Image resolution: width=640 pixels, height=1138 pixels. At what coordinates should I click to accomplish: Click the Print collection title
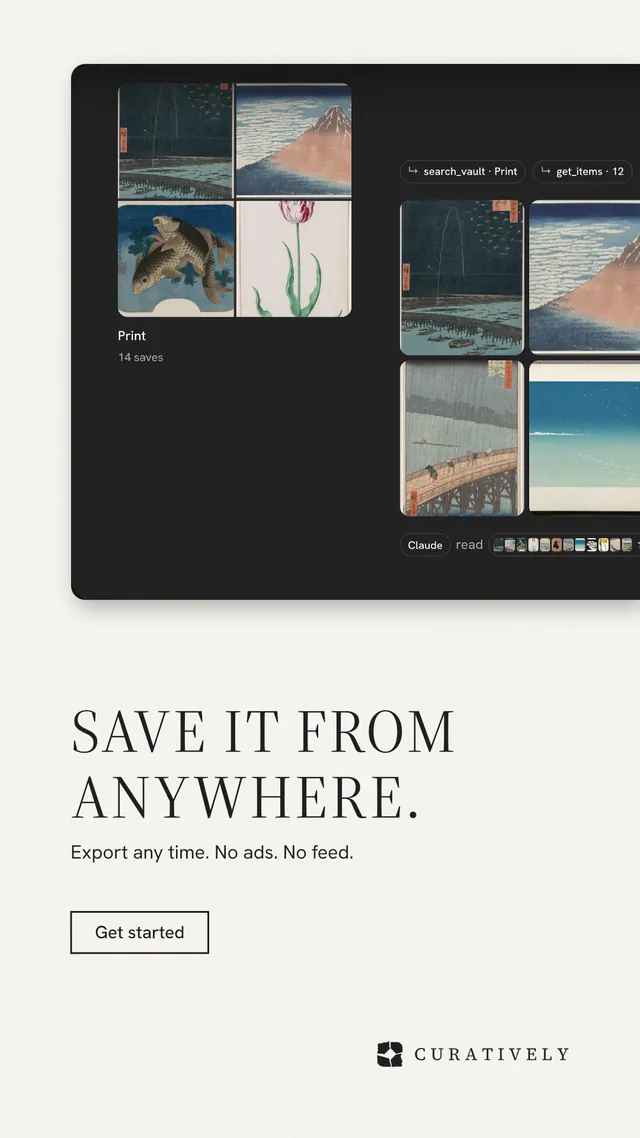coord(132,335)
